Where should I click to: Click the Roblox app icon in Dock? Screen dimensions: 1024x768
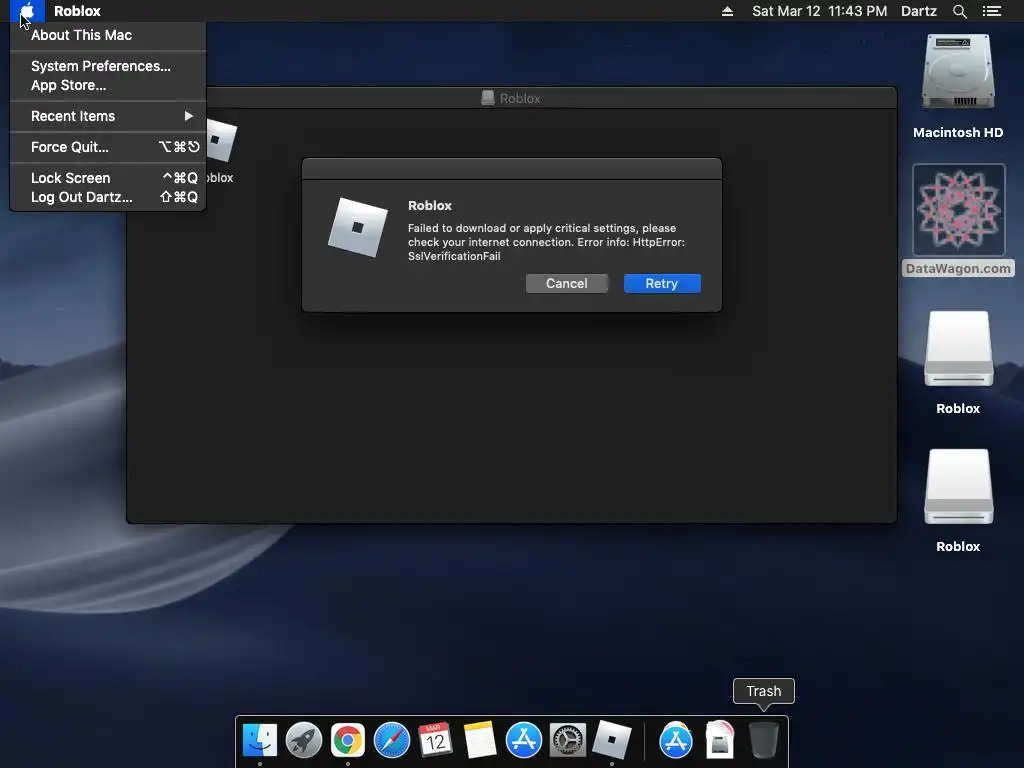[611, 740]
